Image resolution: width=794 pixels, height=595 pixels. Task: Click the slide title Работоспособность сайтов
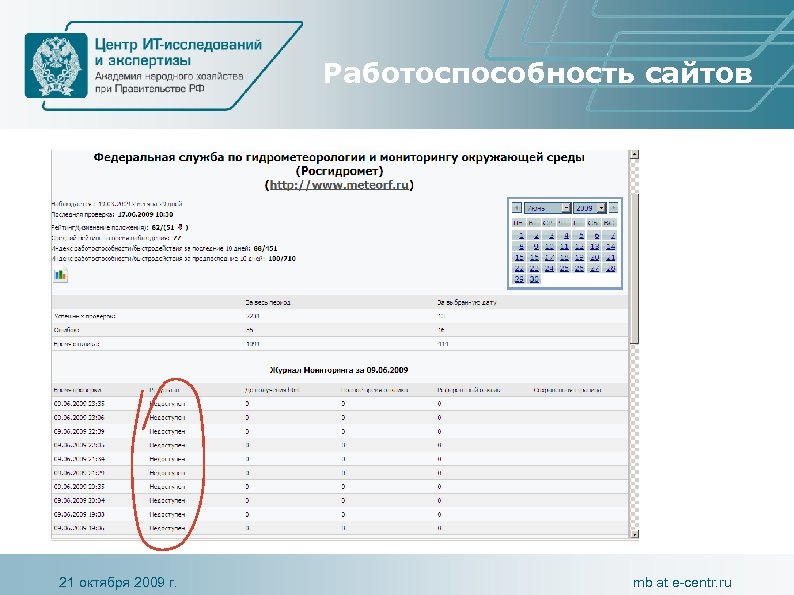click(537, 73)
